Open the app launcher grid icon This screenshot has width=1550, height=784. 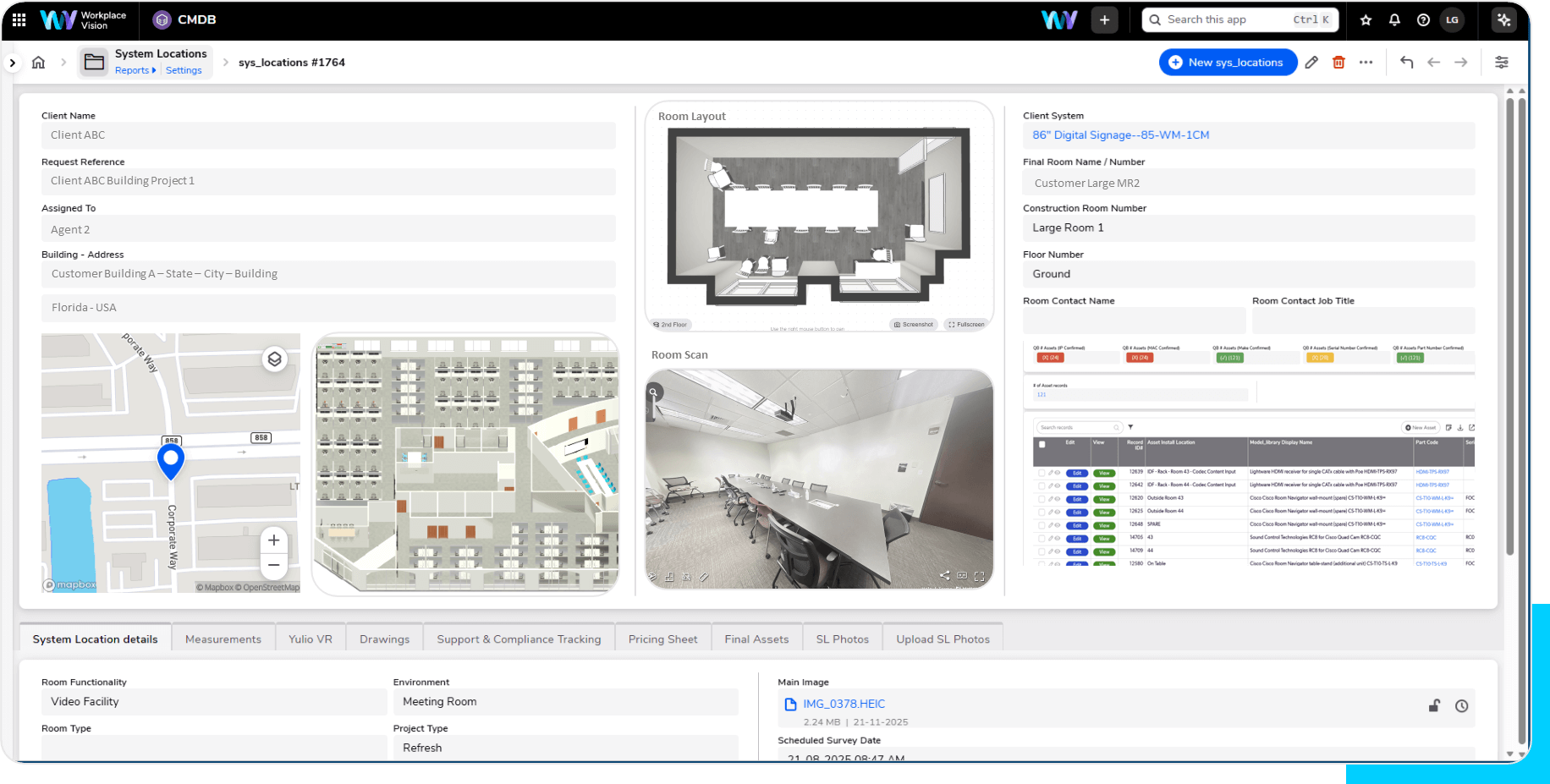[19, 19]
